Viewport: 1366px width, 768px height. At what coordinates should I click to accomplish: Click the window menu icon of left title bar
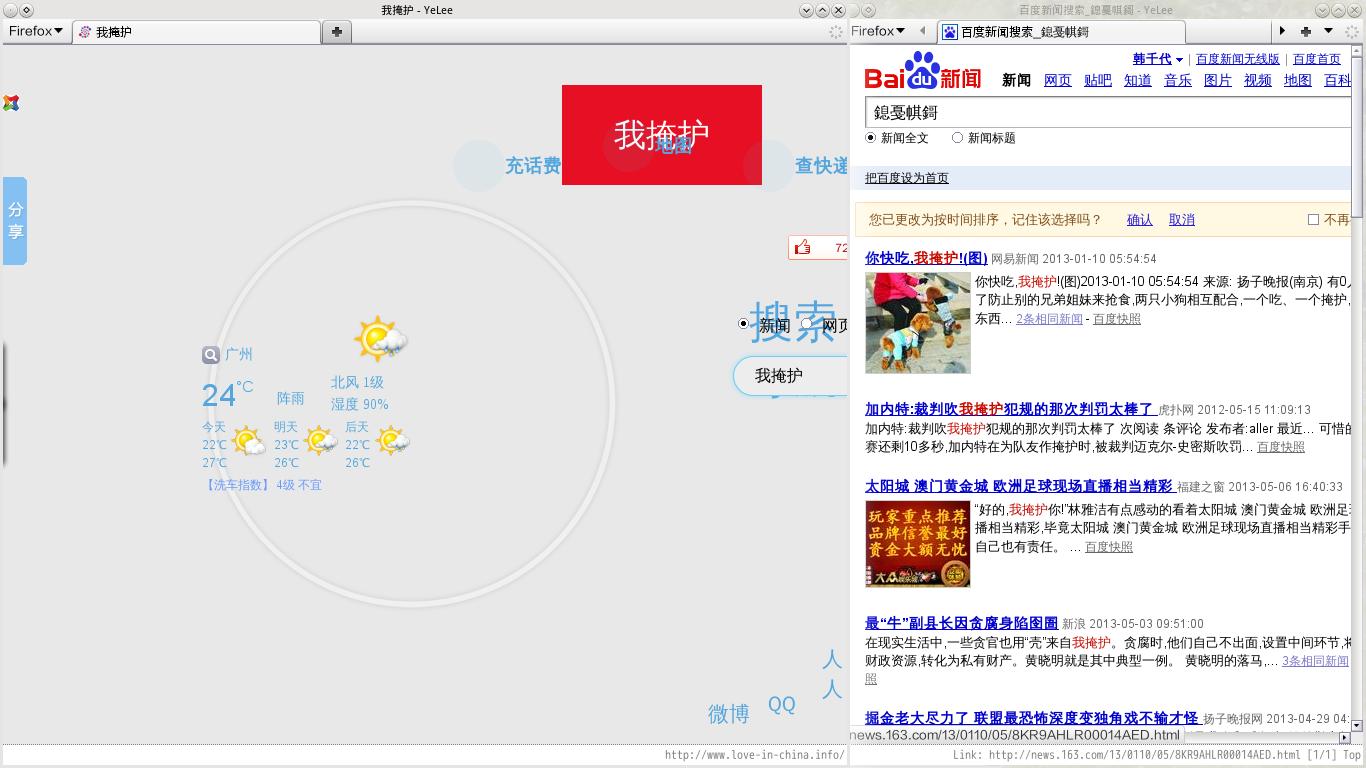click(x=9, y=10)
